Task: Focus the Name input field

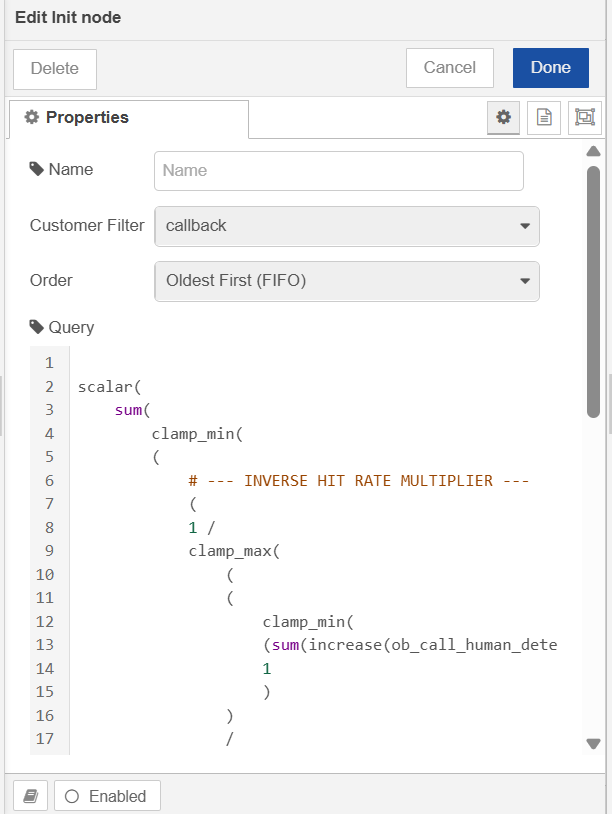Action: pos(338,171)
